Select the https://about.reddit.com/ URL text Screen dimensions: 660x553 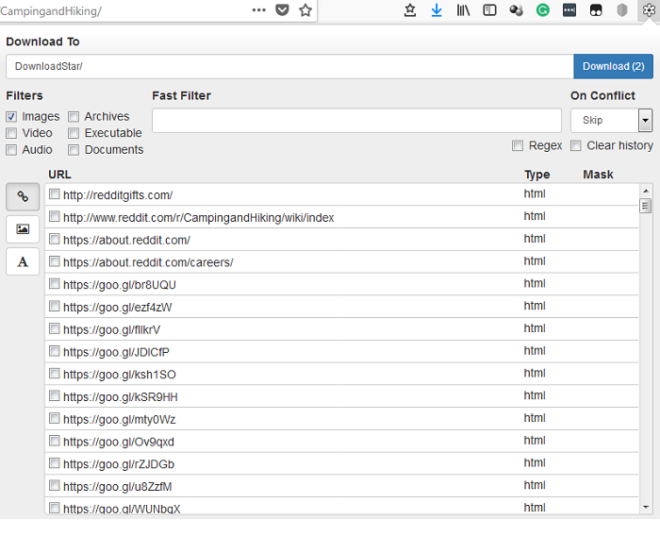point(127,240)
